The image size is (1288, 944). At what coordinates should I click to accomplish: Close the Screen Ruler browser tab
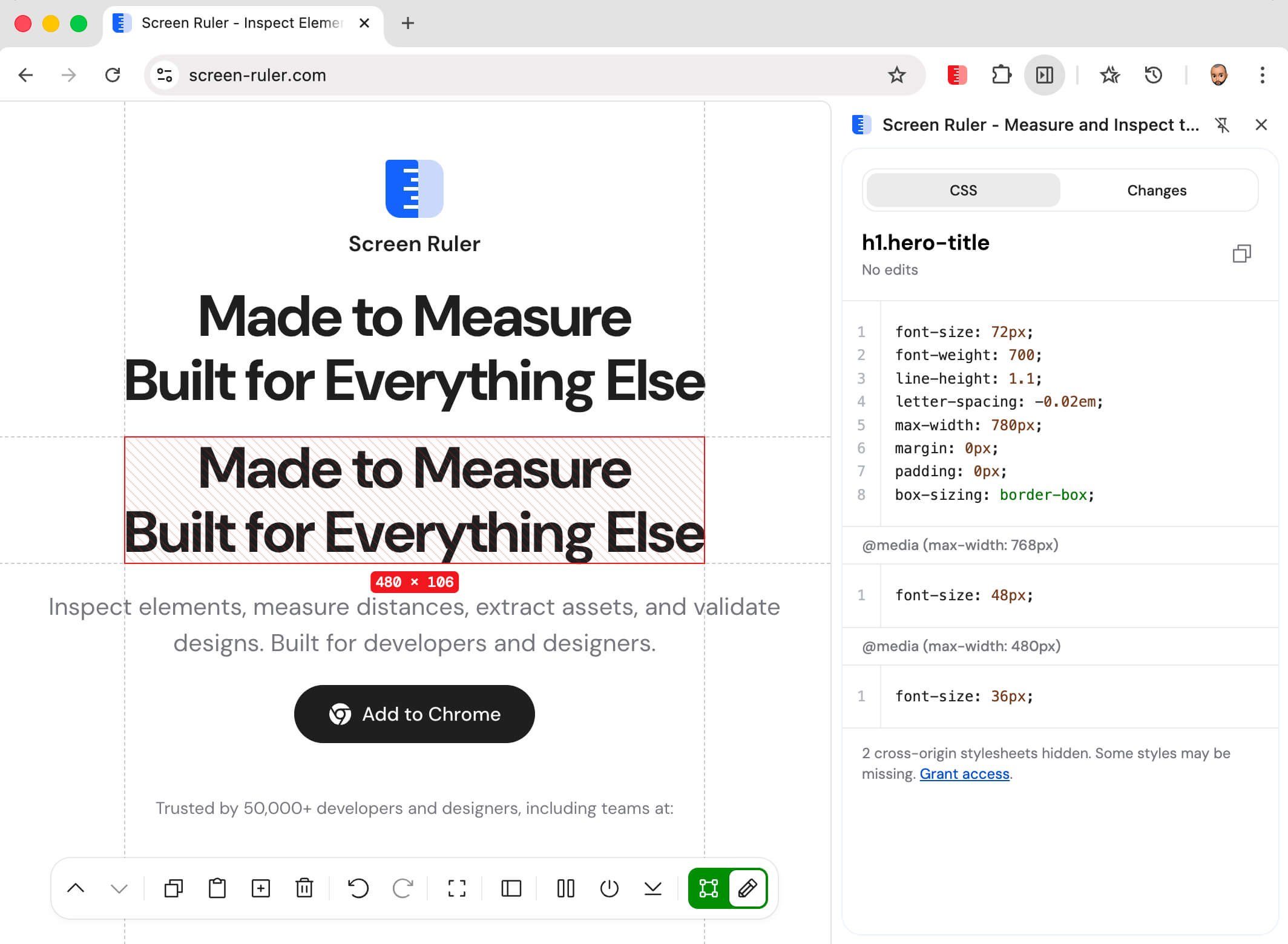(x=364, y=23)
